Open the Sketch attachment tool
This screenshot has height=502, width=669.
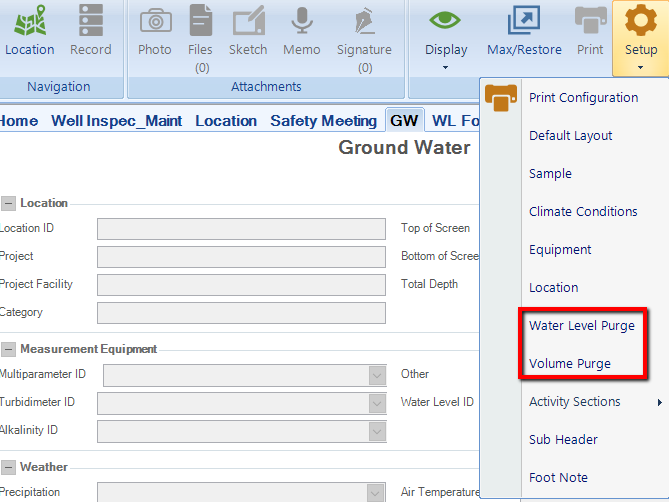(249, 20)
